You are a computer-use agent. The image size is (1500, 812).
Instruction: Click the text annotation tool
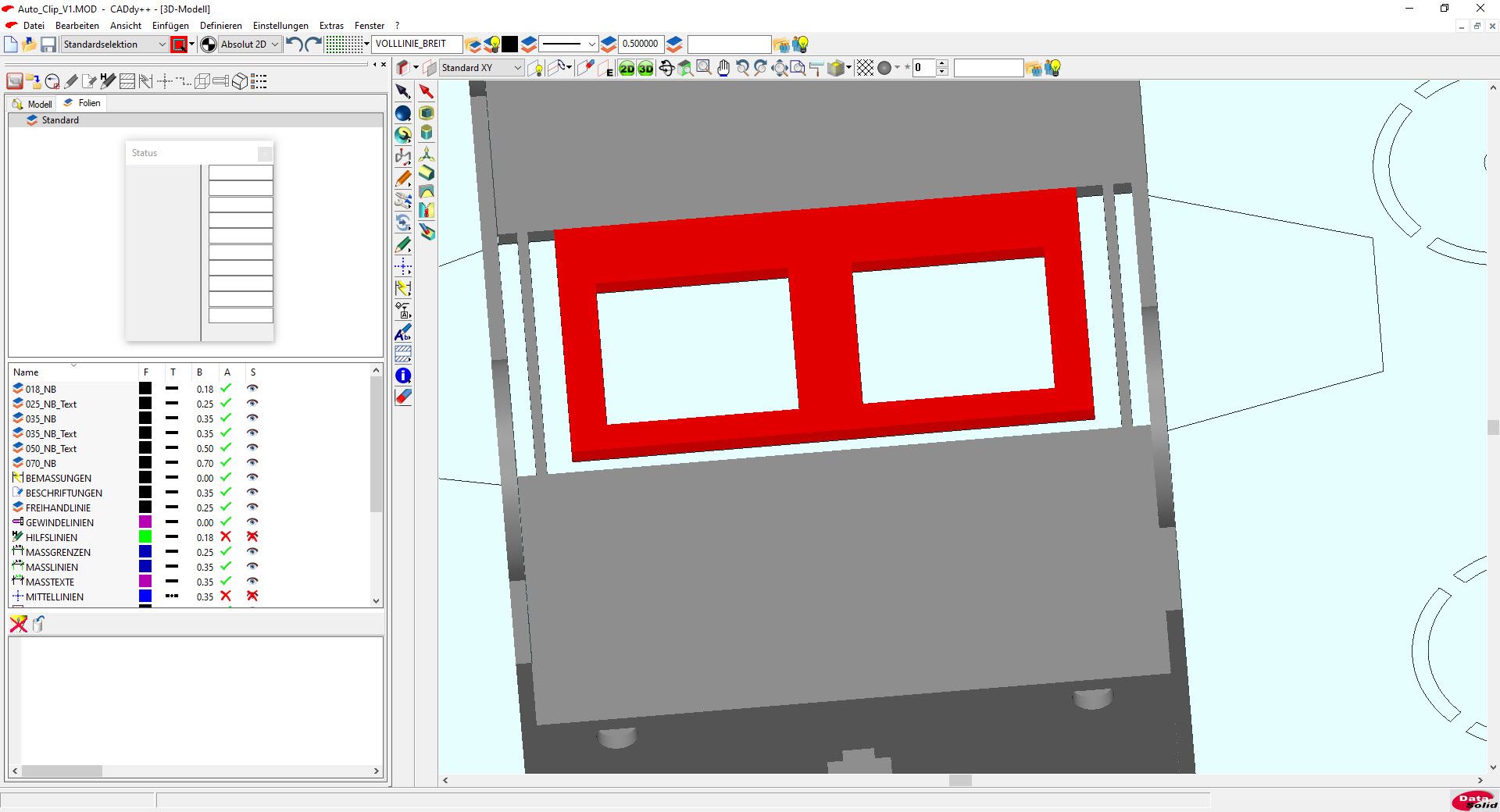click(403, 333)
